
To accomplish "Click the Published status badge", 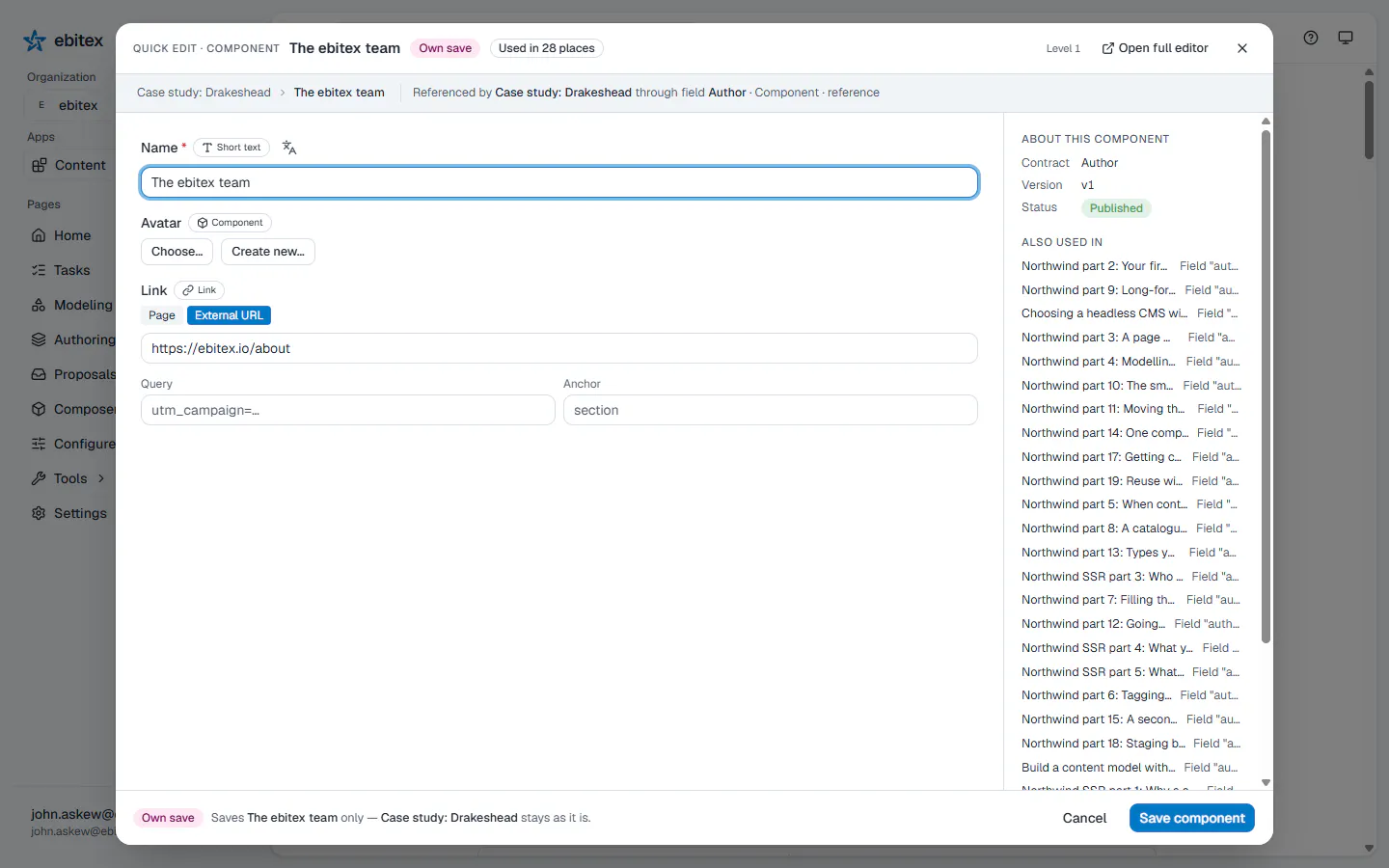I will (x=1116, y=208).
